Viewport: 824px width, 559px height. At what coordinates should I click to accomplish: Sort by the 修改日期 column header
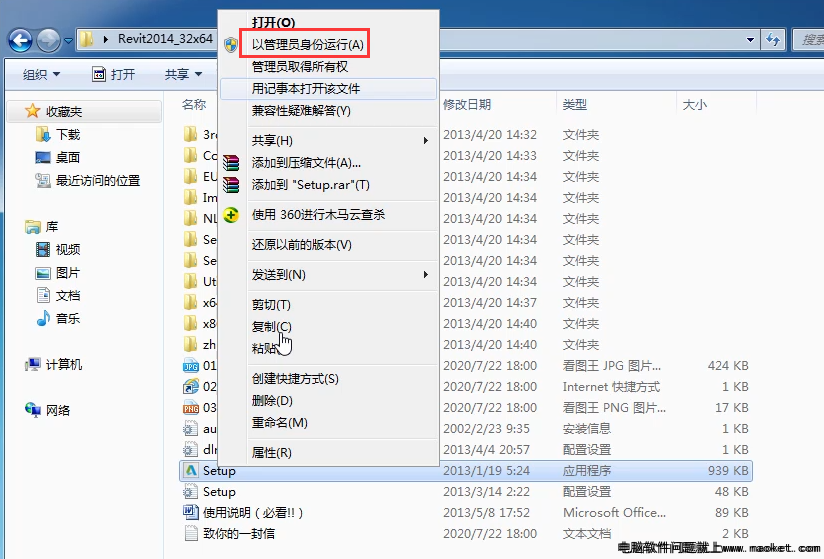click(467, 105)
